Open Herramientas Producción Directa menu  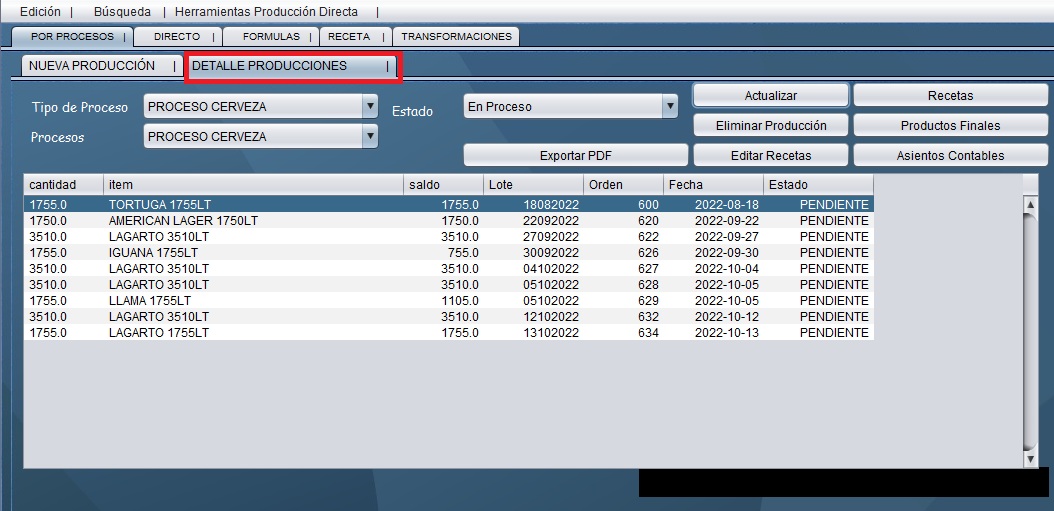click(266, 12)
